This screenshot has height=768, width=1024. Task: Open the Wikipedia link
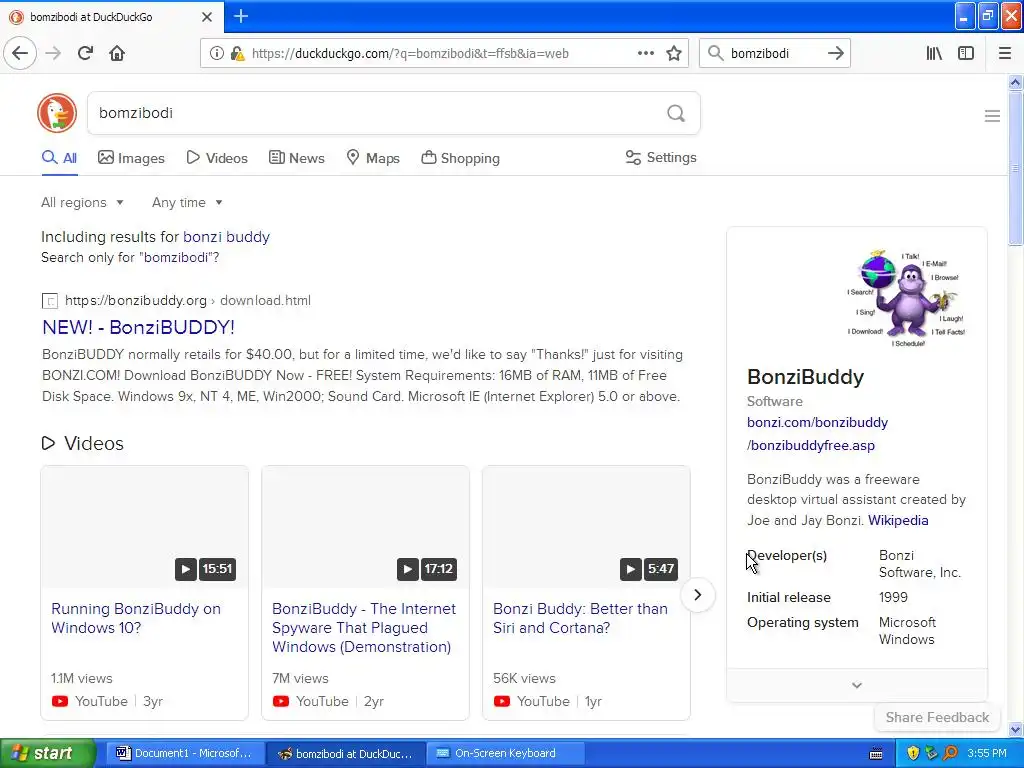[x=898, y=520]
